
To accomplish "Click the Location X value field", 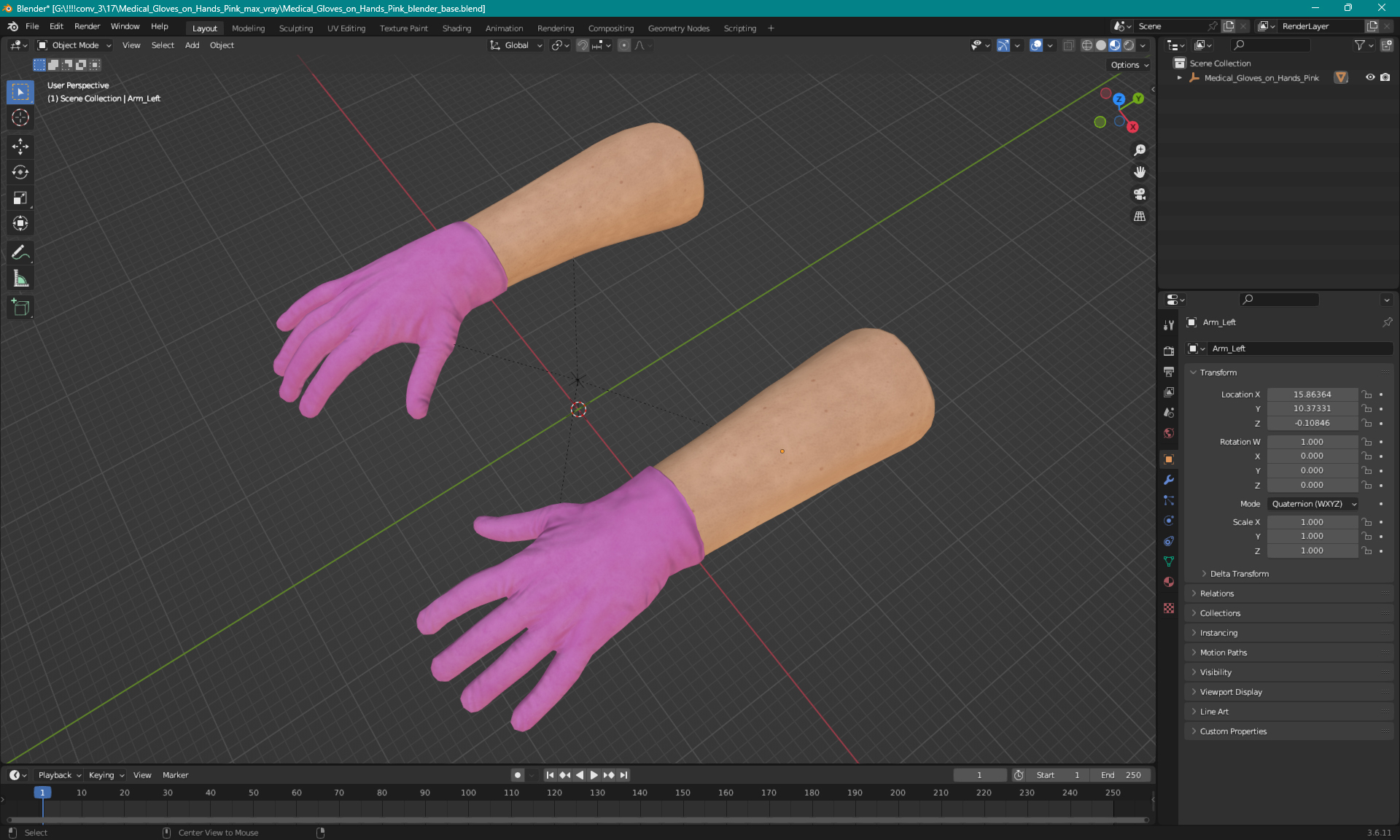I will pos(1312,394).
